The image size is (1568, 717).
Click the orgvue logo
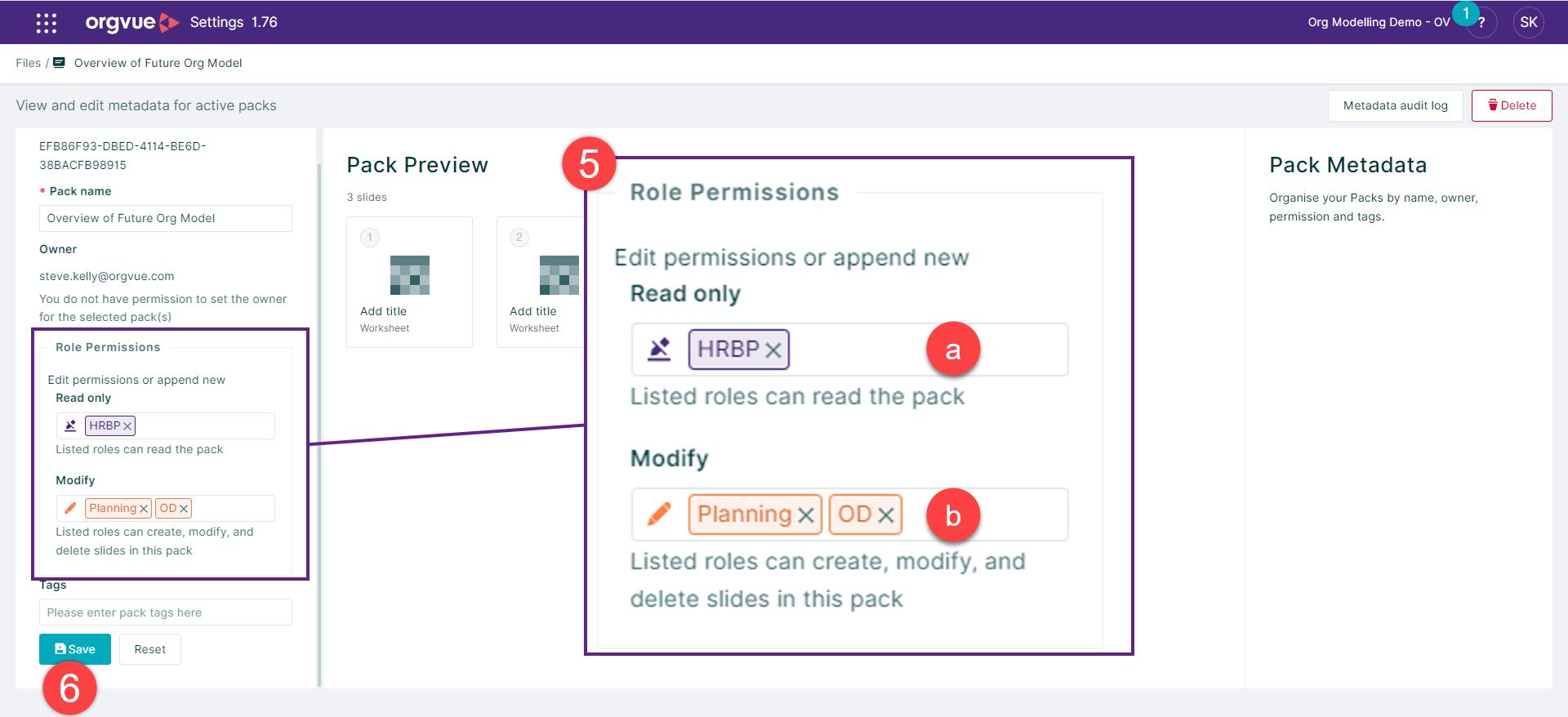point(132,23)
